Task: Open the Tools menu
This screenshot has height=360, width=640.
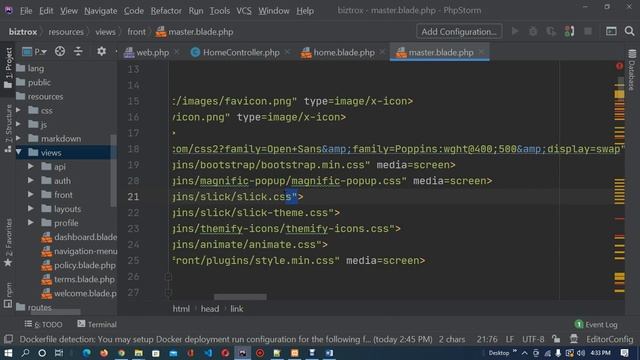Action: (x=220, y=11)
